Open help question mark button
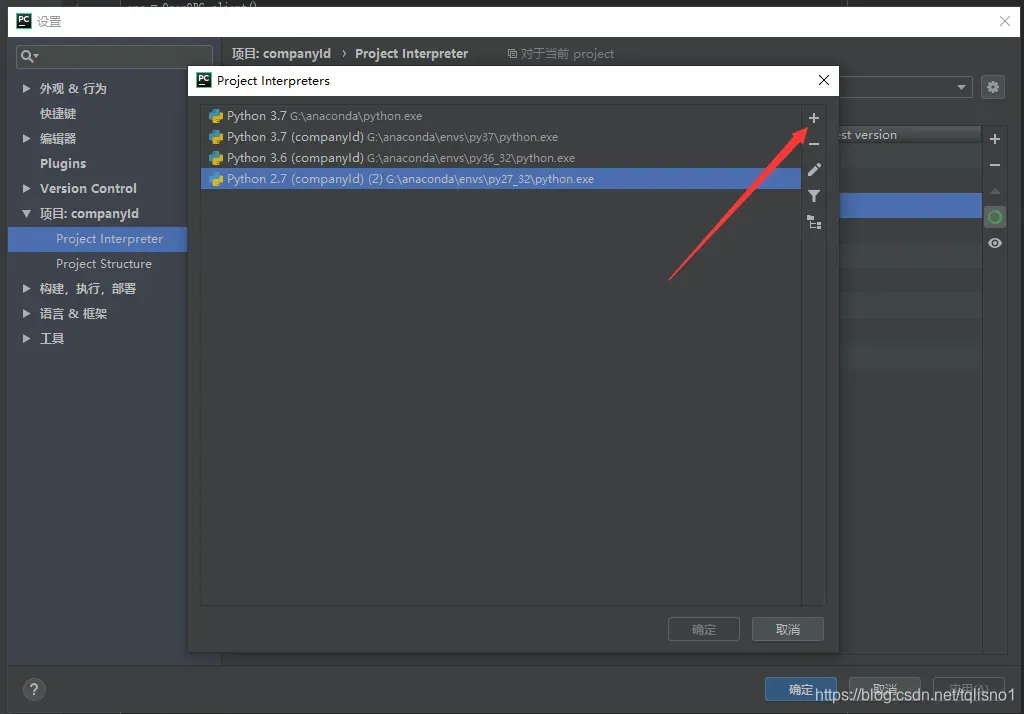The image size is (1024, 714). (34, 689)
